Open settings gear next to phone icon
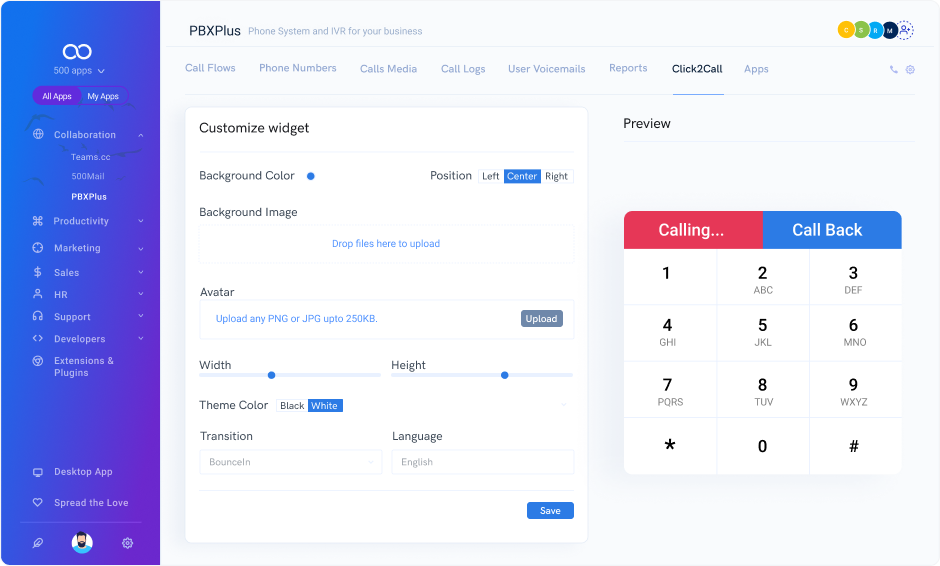The image size is (940, 566). 910,70
